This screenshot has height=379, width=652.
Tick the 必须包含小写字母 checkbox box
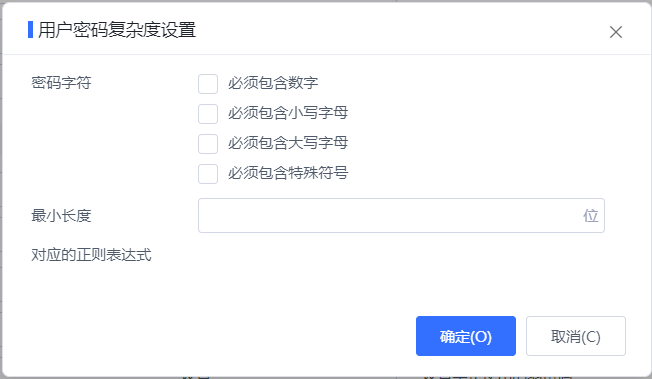pyautogui.click(x=208, y=114)
